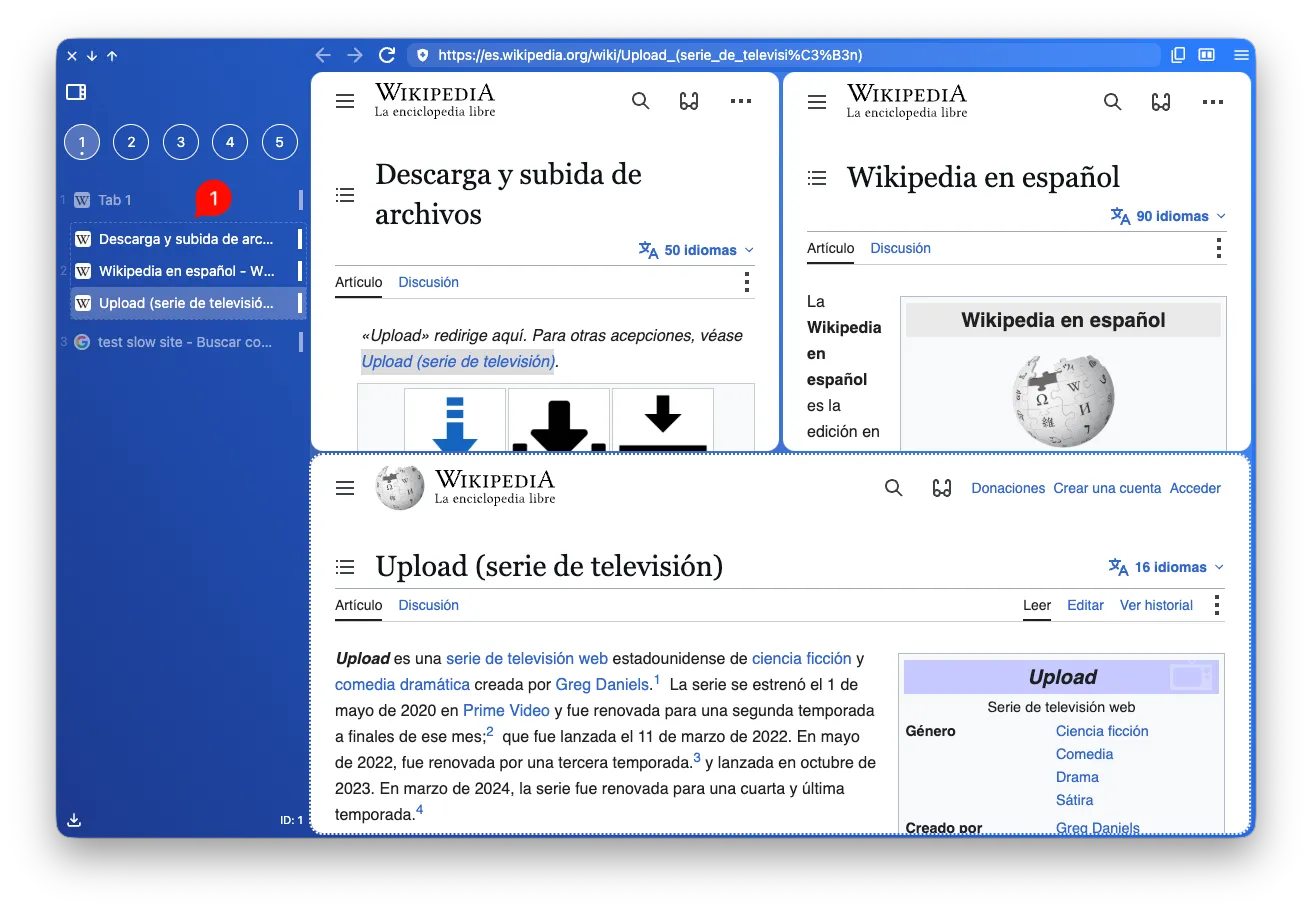Click glasses appearance icon in Upload series pane

(x=941, y=488)
